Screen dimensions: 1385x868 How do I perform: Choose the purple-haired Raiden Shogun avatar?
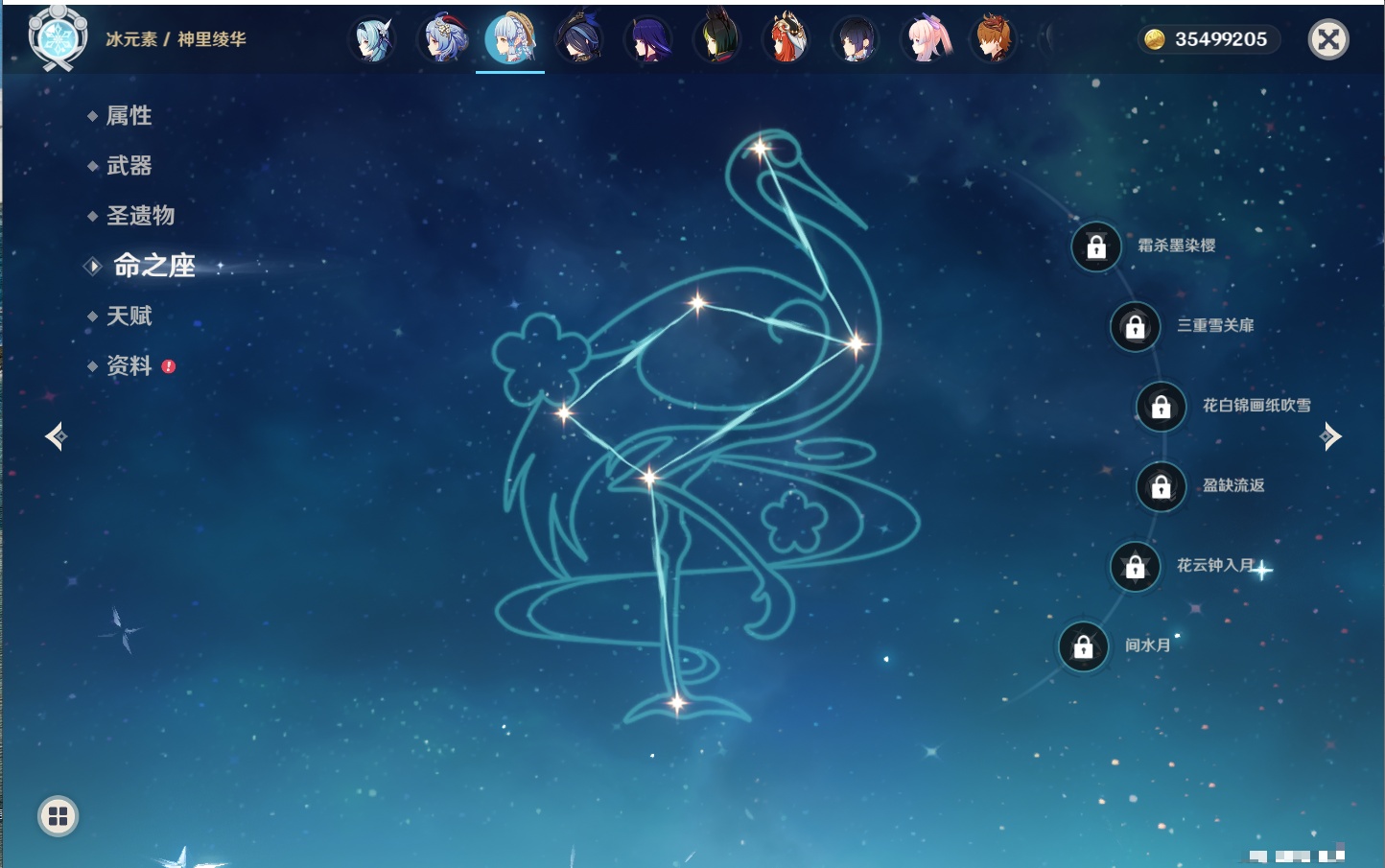pos(648,40)
